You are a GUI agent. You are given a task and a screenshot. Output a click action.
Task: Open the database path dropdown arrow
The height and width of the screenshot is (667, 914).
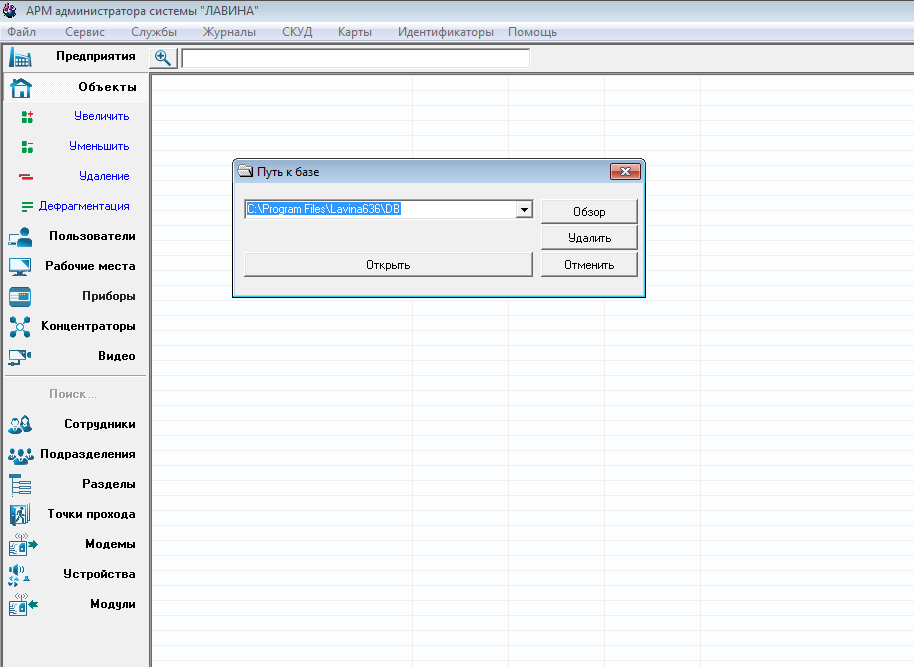tap(524, 209)
